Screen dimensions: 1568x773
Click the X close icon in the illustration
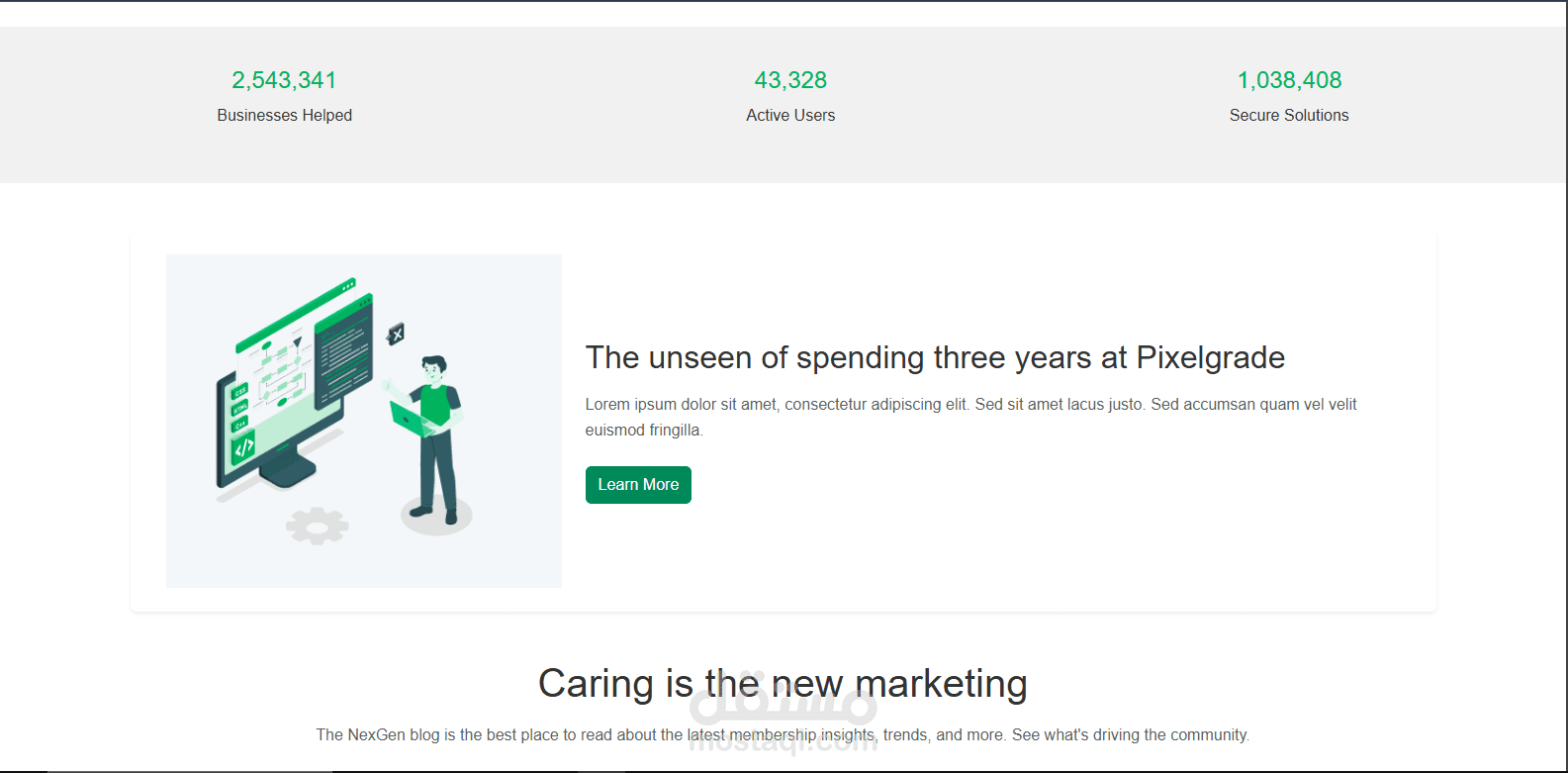396,335
